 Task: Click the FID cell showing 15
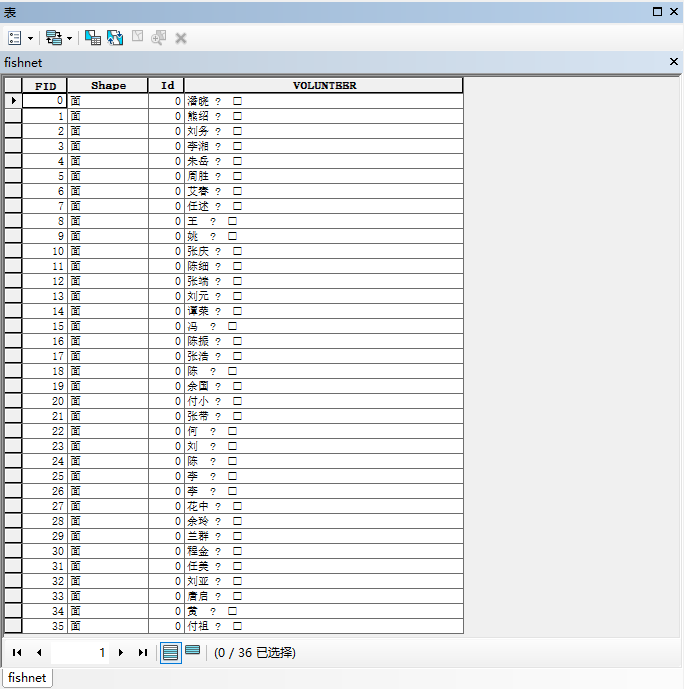(x=44, y=326)
